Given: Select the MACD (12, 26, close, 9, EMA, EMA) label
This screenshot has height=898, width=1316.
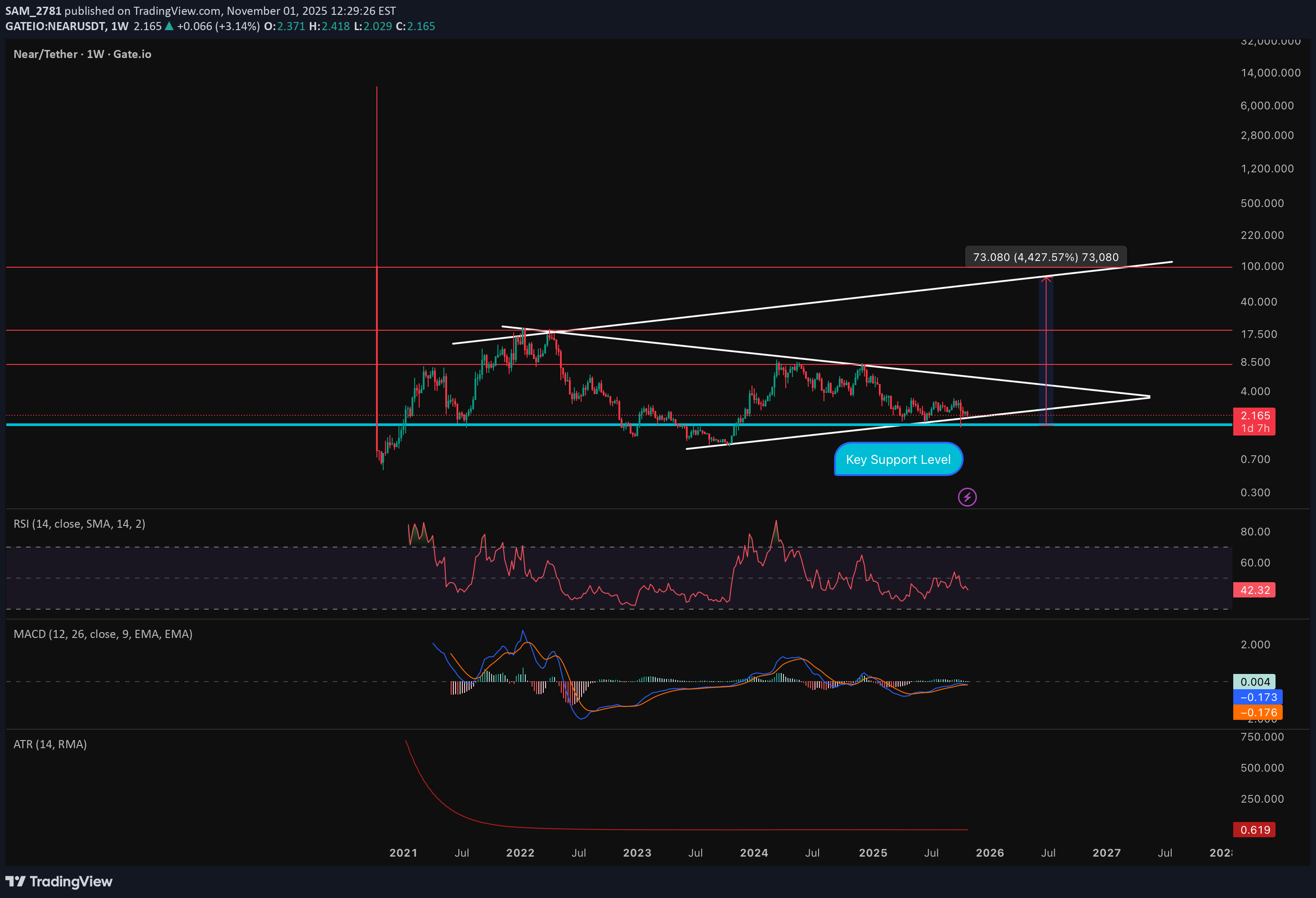Looking at the screenshot, I should (x=103, y=634).
